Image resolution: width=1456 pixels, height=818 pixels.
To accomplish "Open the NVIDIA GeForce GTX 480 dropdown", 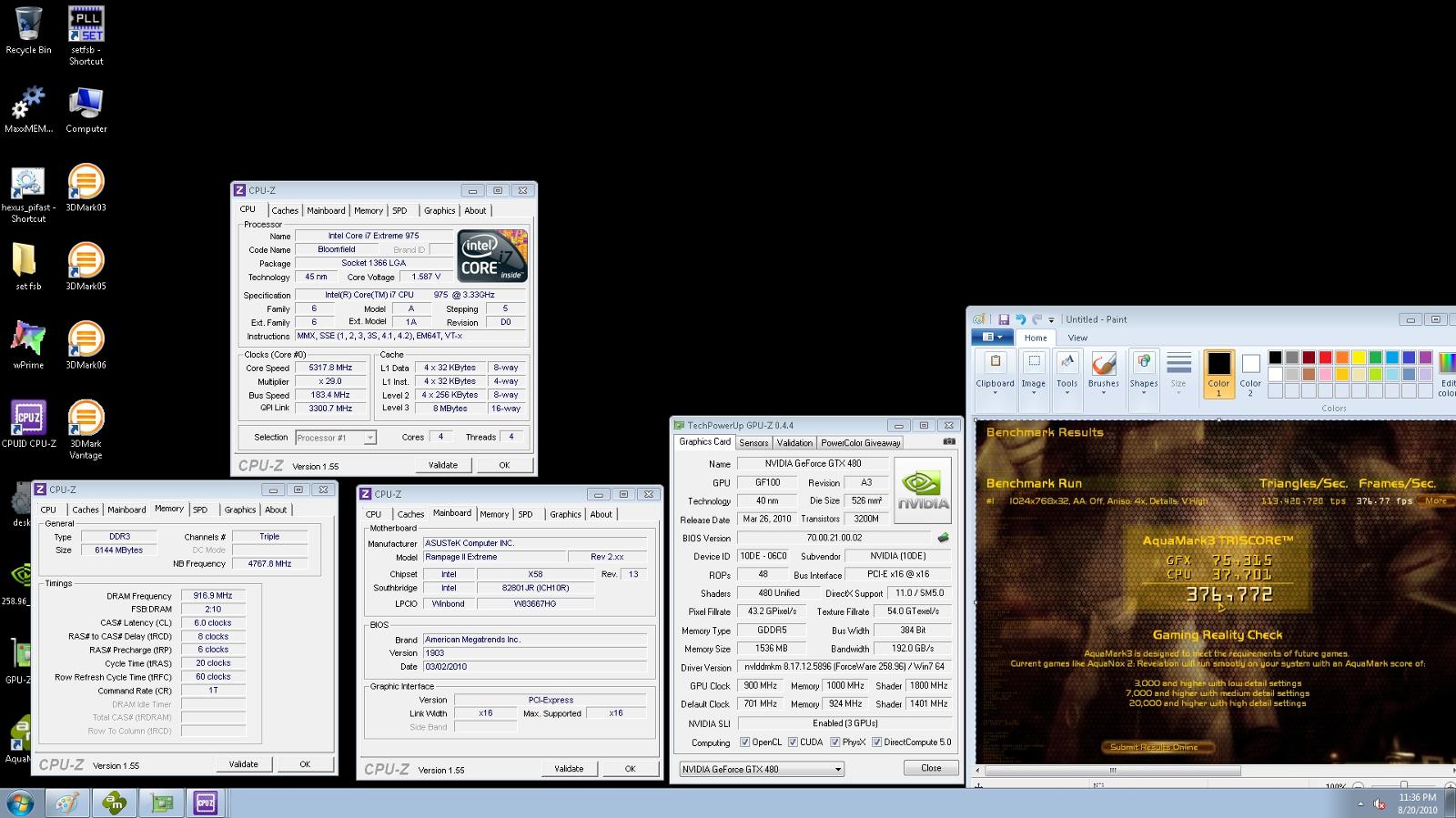I will 762,769.
